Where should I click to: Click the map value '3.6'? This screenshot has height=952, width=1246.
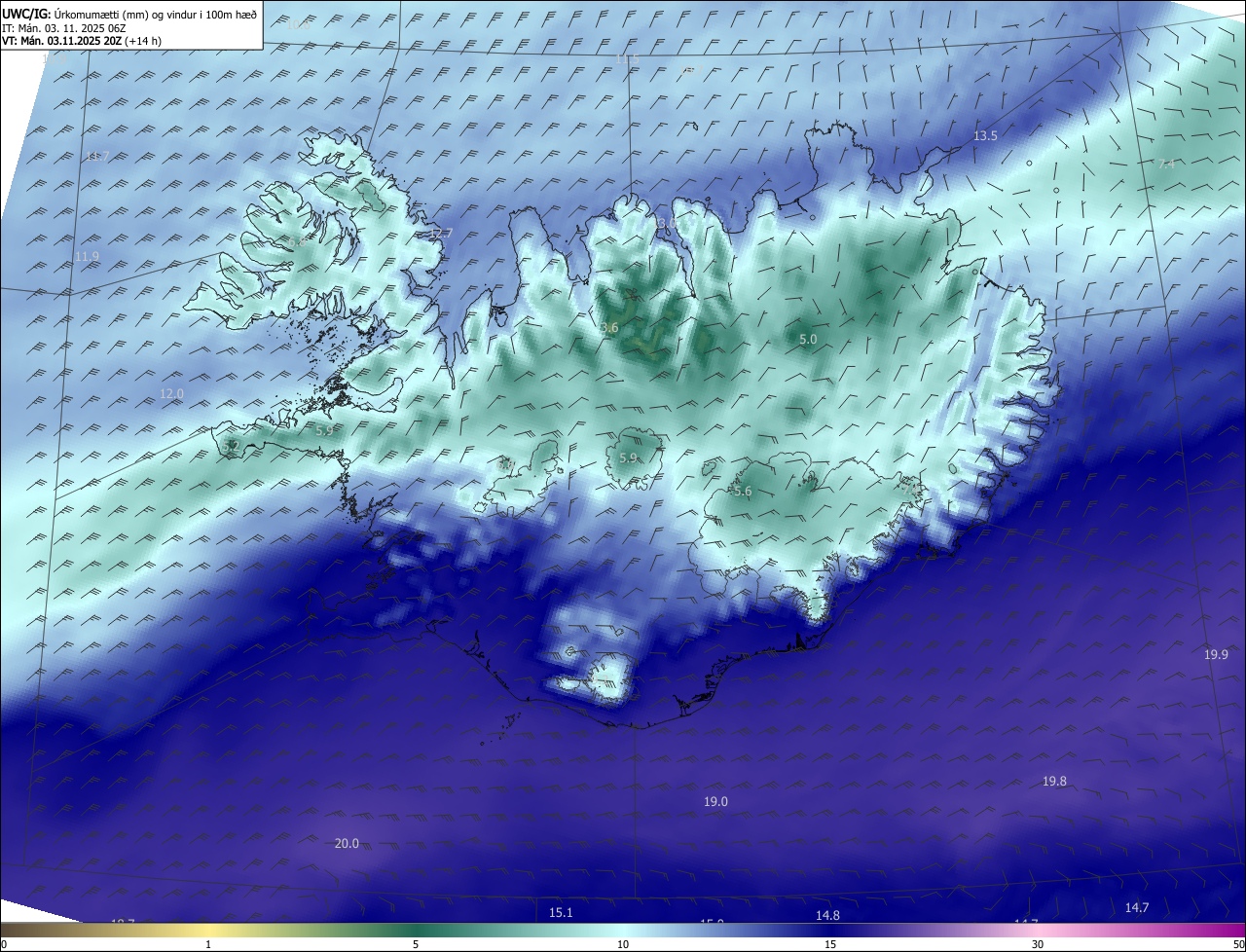pos(609,328)
